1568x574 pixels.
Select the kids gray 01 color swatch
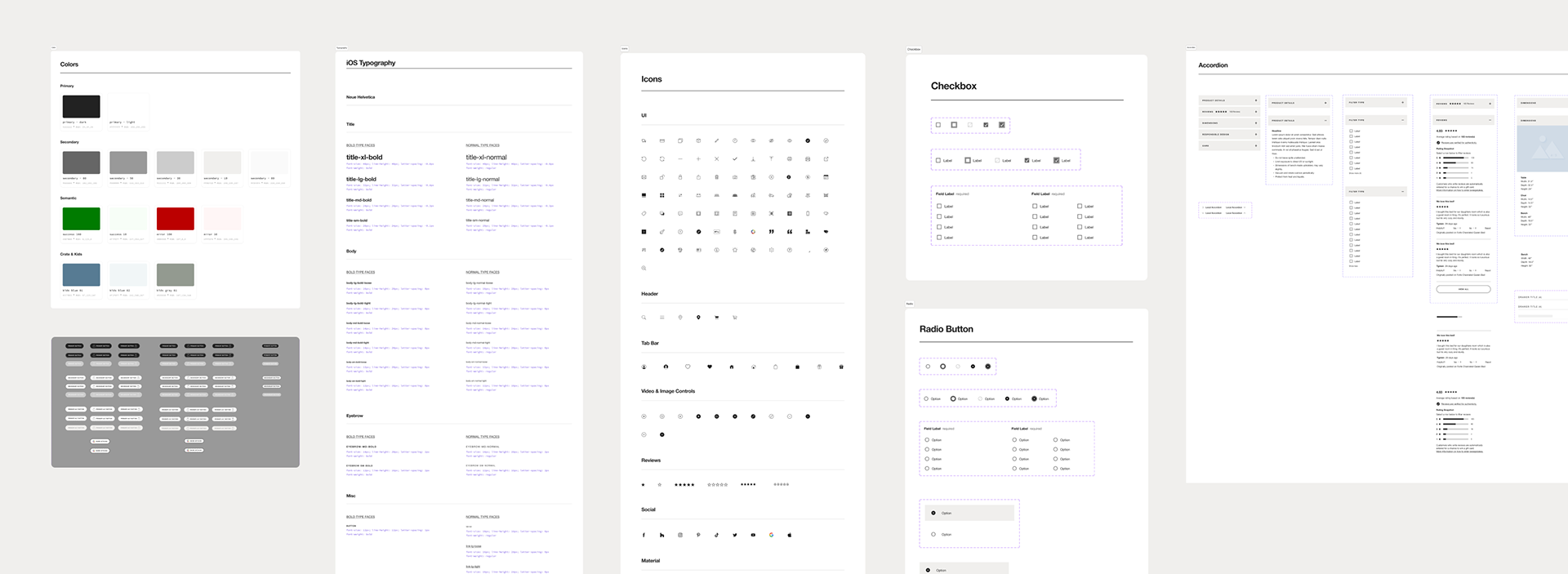click(176, 274)
